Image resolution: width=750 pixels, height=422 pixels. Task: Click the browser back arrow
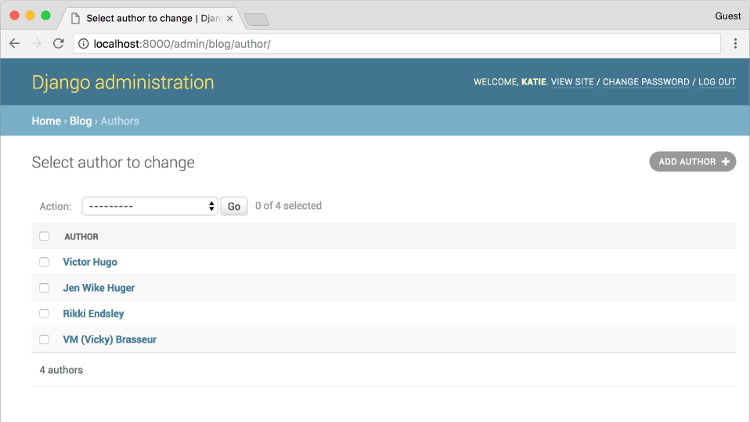pyautogui.click(x=14, y=44)
